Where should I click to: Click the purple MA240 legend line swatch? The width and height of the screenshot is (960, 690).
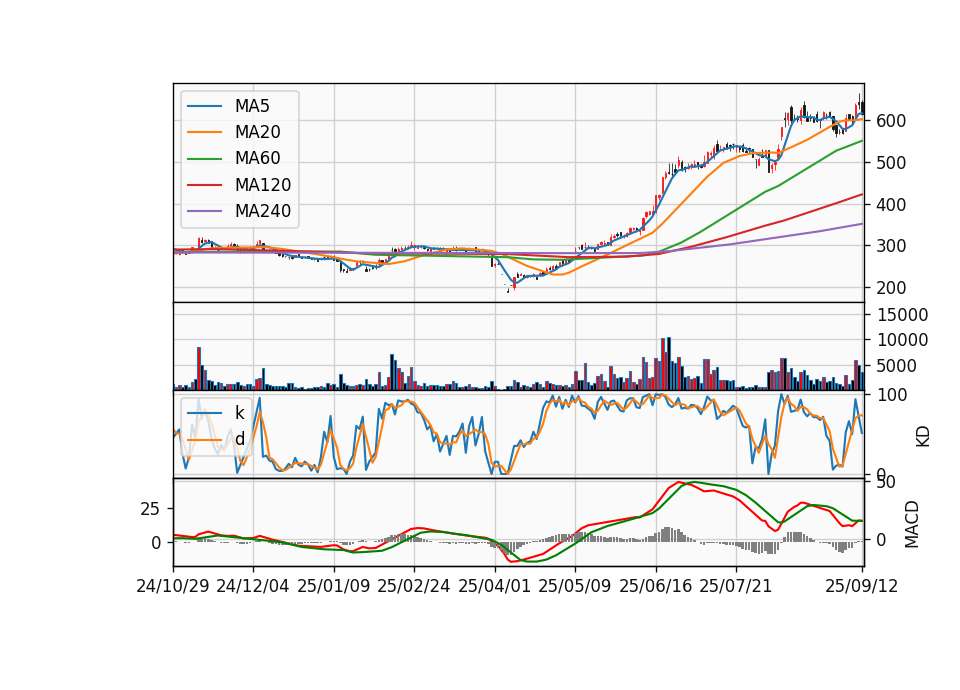[x=205, y=211]
